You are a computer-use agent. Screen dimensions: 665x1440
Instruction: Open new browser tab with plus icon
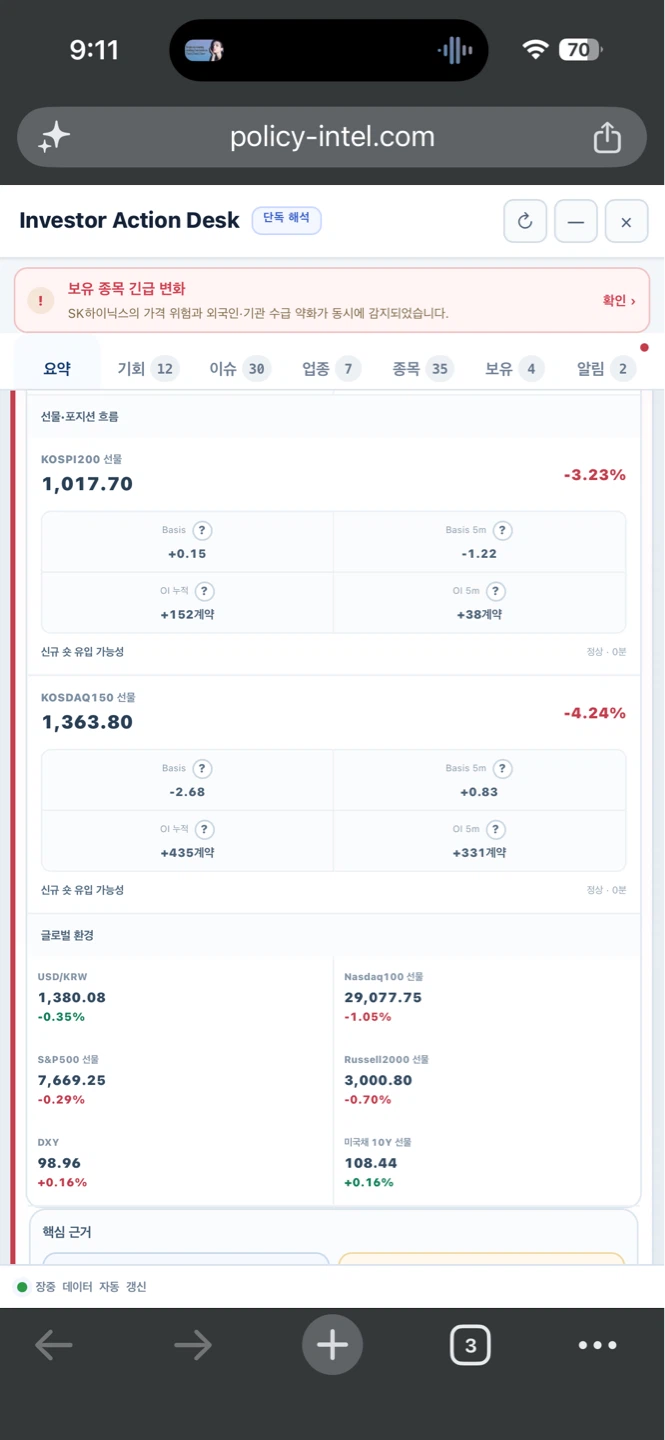332,1345
